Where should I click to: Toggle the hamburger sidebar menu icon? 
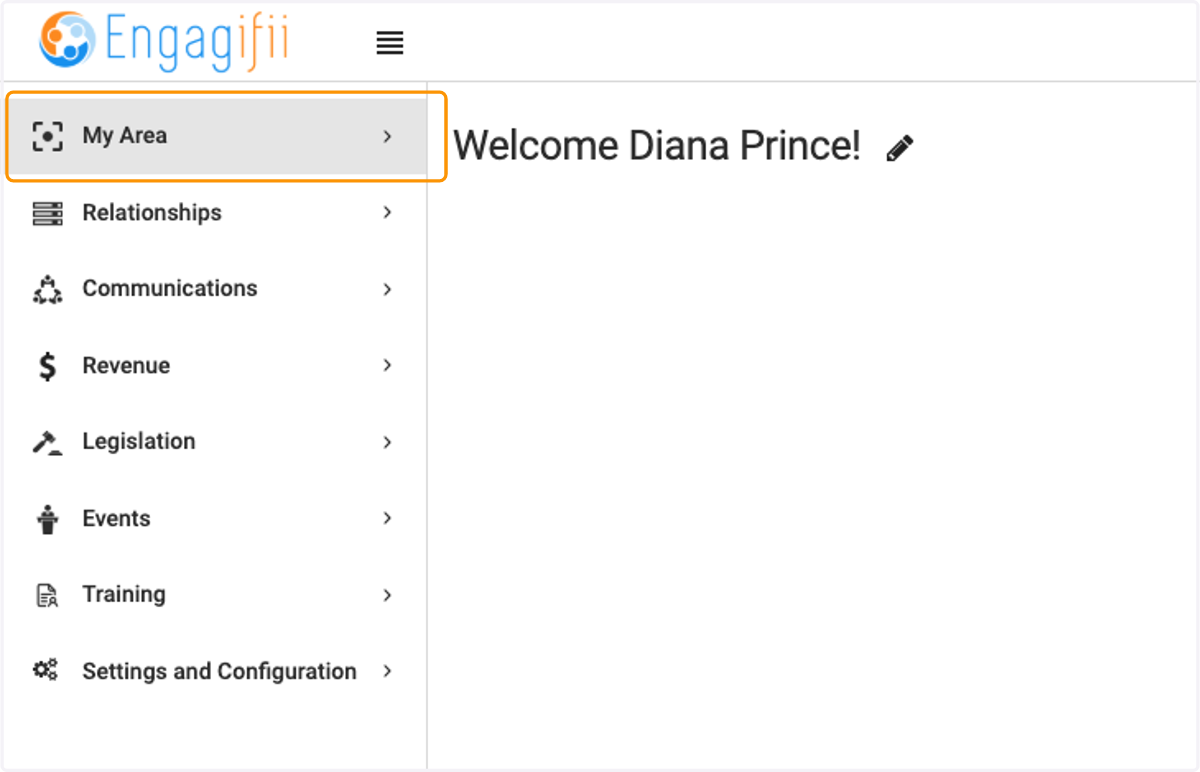coord(390,43)
